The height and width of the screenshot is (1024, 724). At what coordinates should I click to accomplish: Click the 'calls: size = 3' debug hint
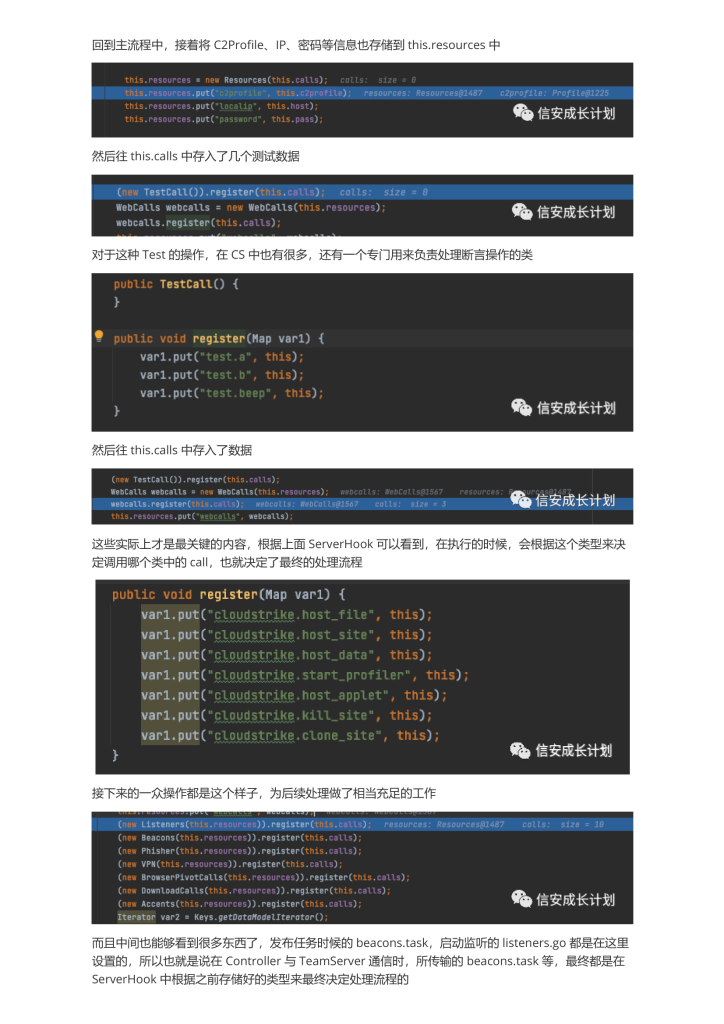(411, 504)
